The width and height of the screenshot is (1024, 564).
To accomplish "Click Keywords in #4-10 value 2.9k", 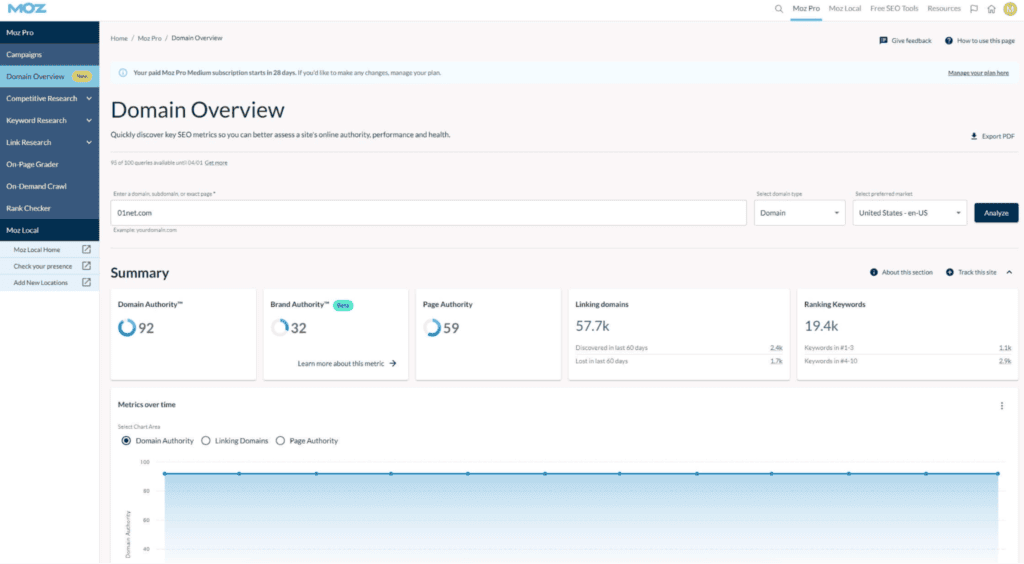I will point(1005,361).
